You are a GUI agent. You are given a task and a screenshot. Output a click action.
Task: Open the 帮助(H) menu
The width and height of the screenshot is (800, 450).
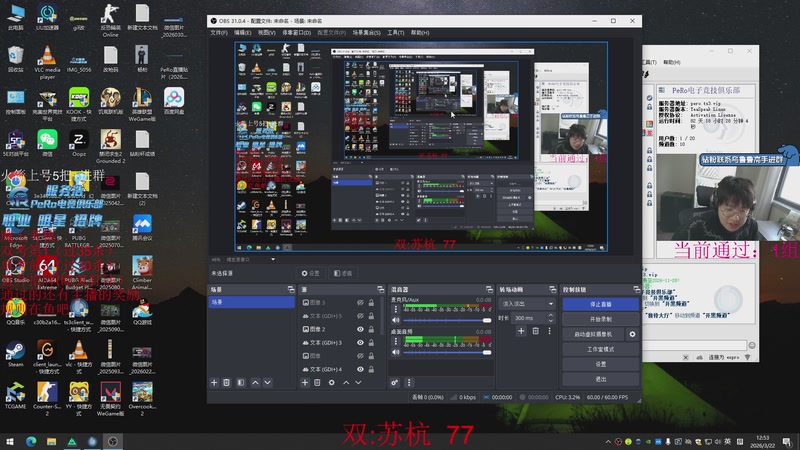[420, 33]
